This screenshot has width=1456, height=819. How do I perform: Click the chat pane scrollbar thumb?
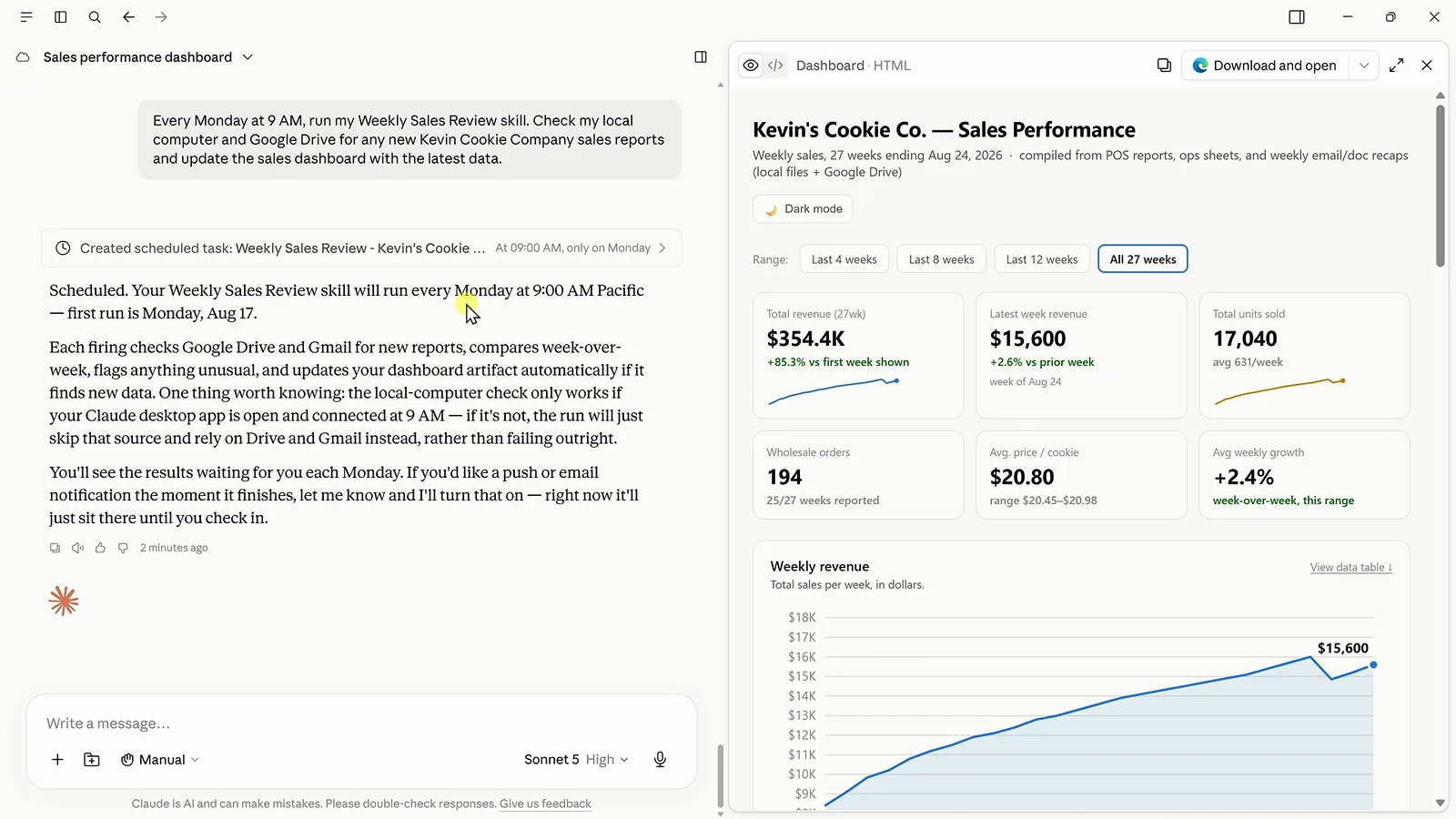pyautogui.click(x=721, y=776)
